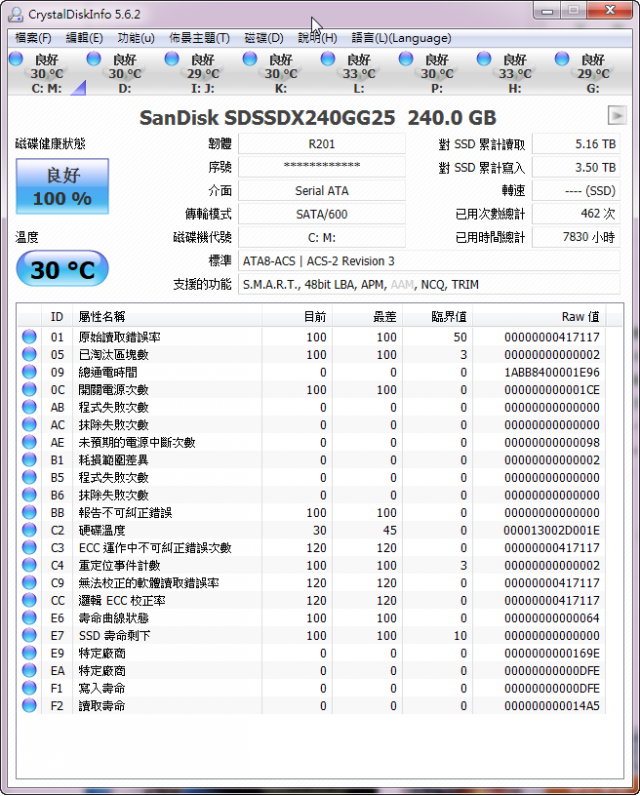Open the 磁碟(D) menu
Image resolution: width=640 pixels, height=796 pixels.
263,38
